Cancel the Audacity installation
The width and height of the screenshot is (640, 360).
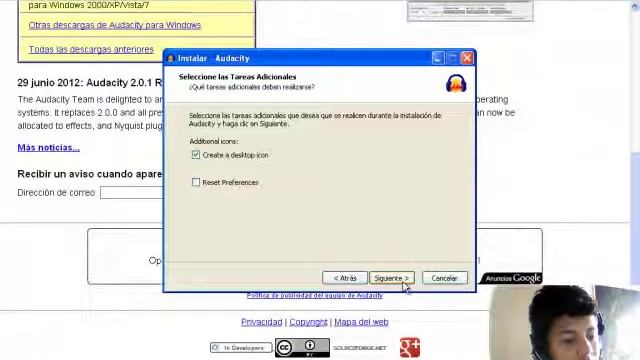point(444,278)
